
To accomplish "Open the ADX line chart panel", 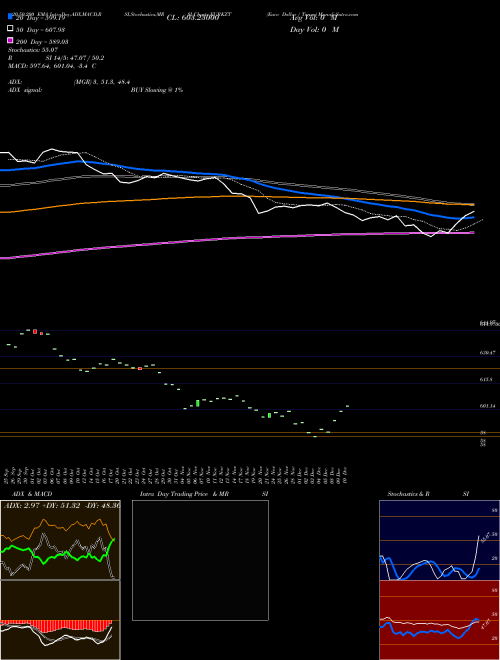I will pos(60,540).
